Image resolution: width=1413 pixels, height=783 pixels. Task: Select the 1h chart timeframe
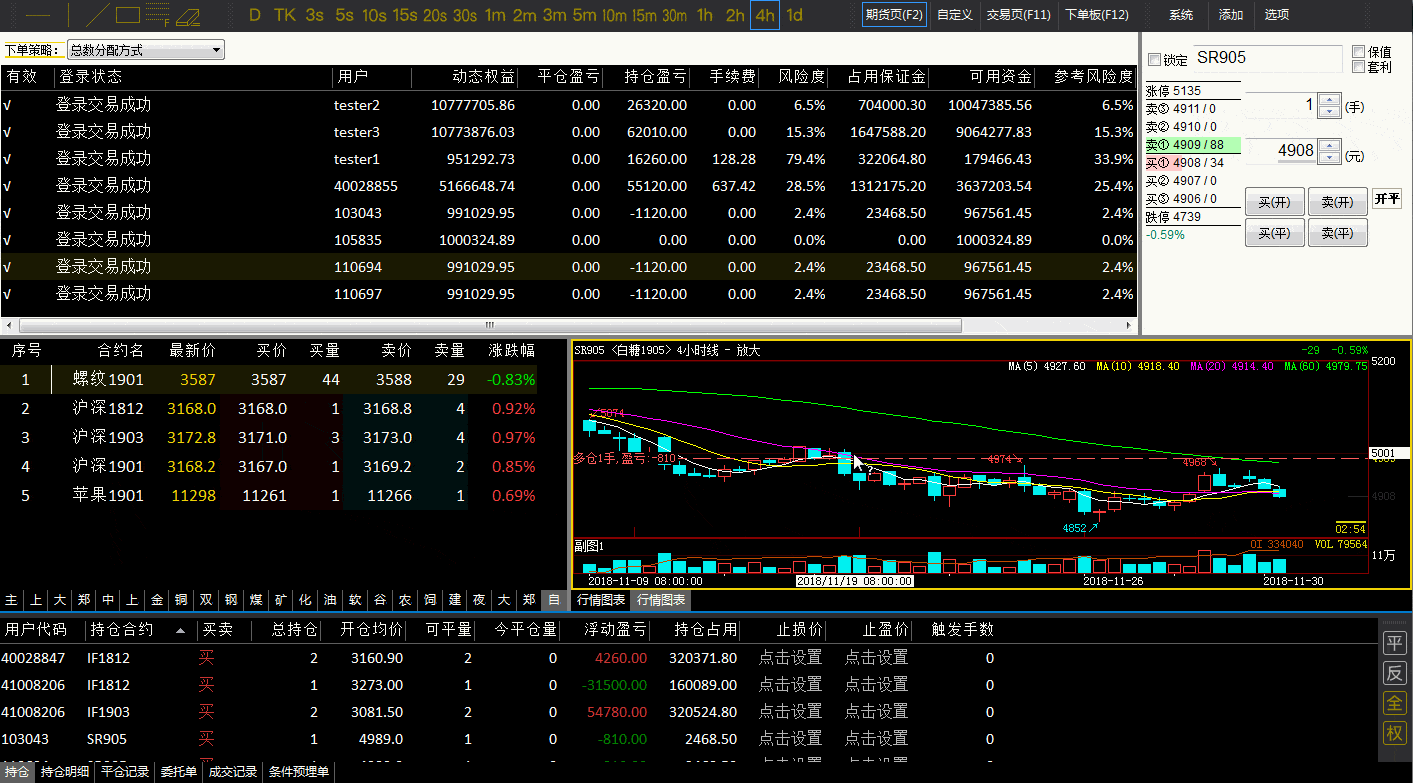coord(705,15)
